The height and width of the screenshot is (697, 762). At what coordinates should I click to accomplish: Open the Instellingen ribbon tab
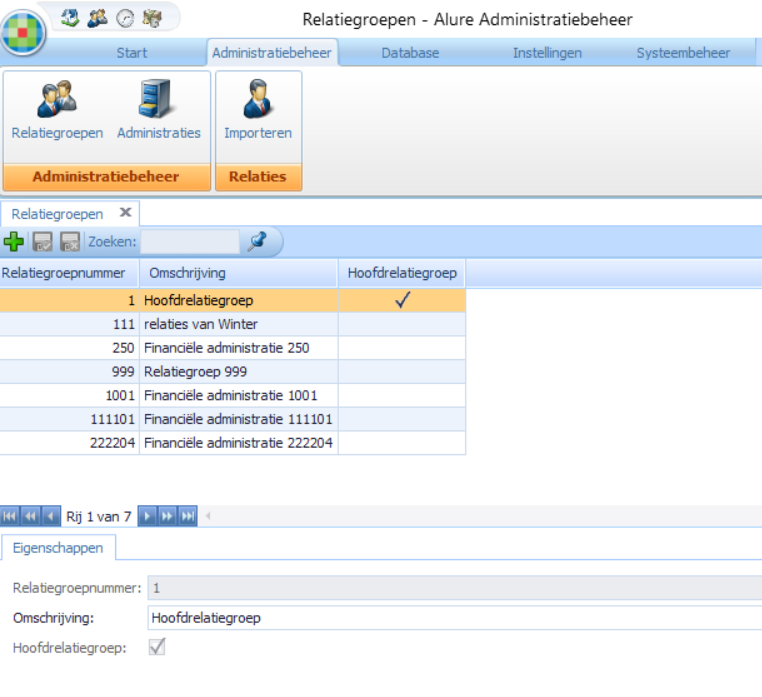tap(547, 53)
